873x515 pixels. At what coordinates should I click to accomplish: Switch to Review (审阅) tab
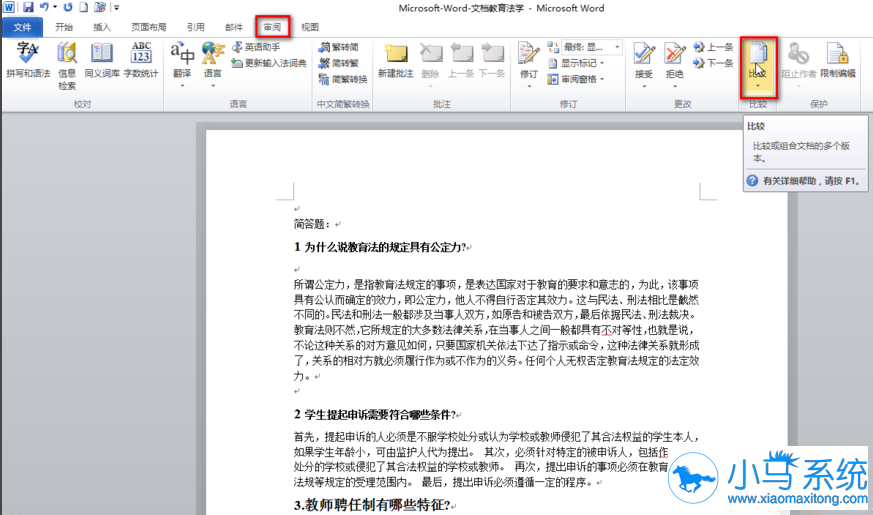272,27
